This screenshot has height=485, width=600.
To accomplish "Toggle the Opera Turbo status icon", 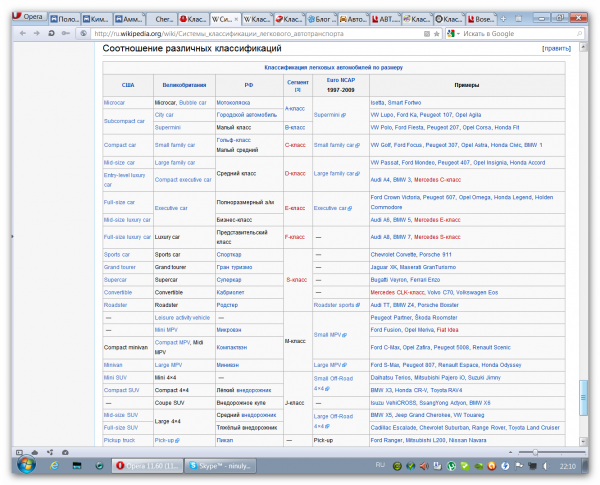I will point(65,452).
